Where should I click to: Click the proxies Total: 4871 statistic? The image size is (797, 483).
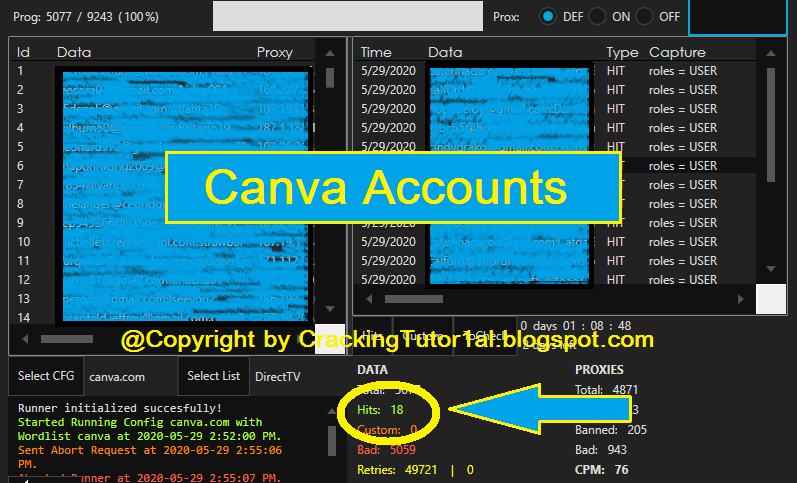tap(606, 390)
